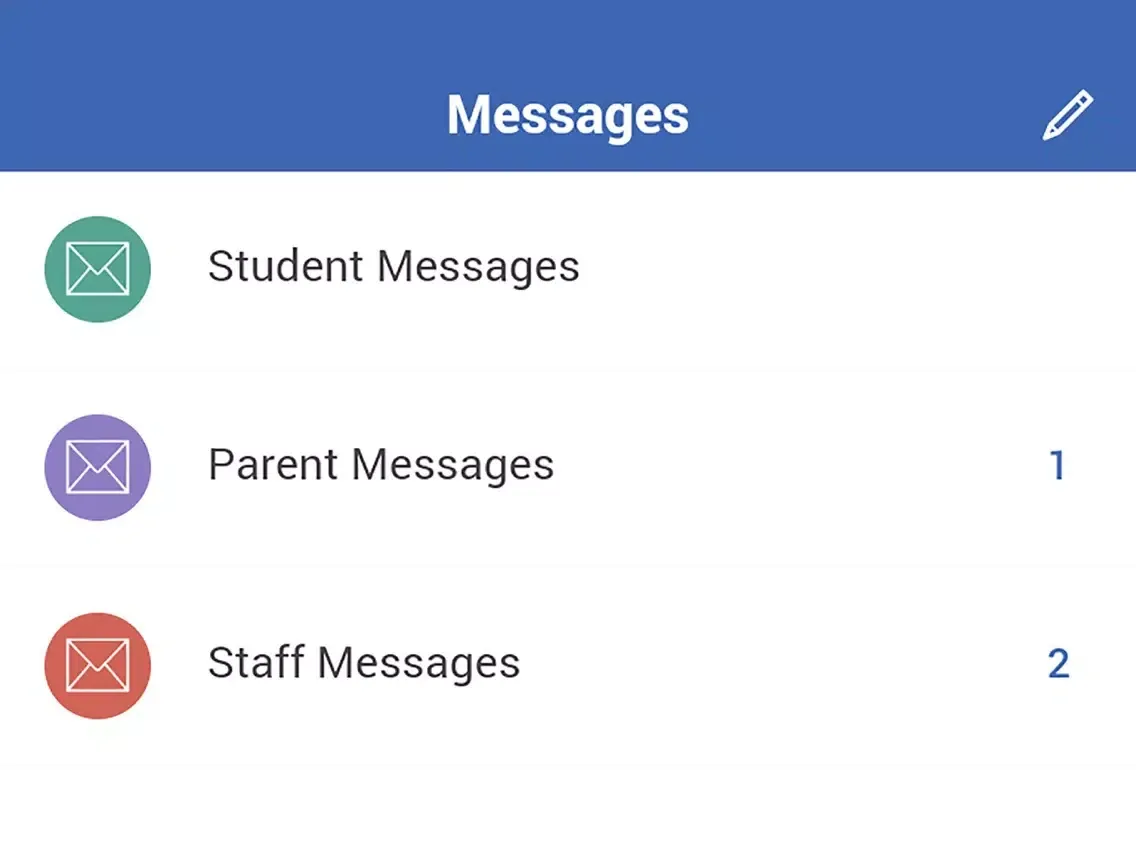Click the green Student Messages envelope icon

[98, 269]
